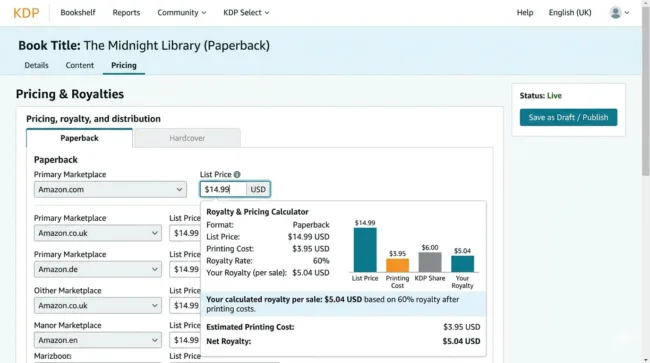Open the user account avatar menu
650x363 pixels.
pyautogui.click(x=619, y=12)
